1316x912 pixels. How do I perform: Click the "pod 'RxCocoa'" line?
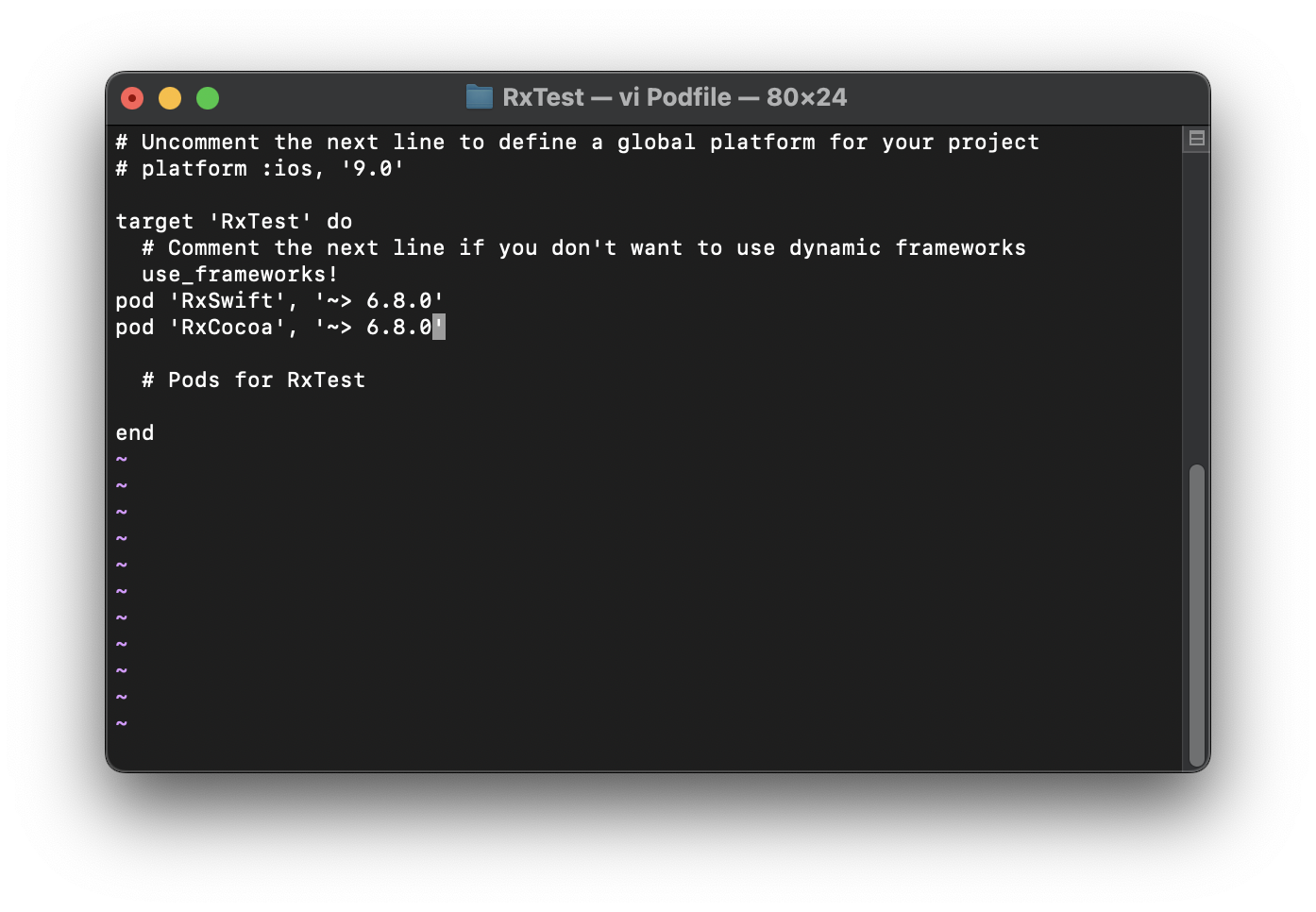[x=279, y=328]
